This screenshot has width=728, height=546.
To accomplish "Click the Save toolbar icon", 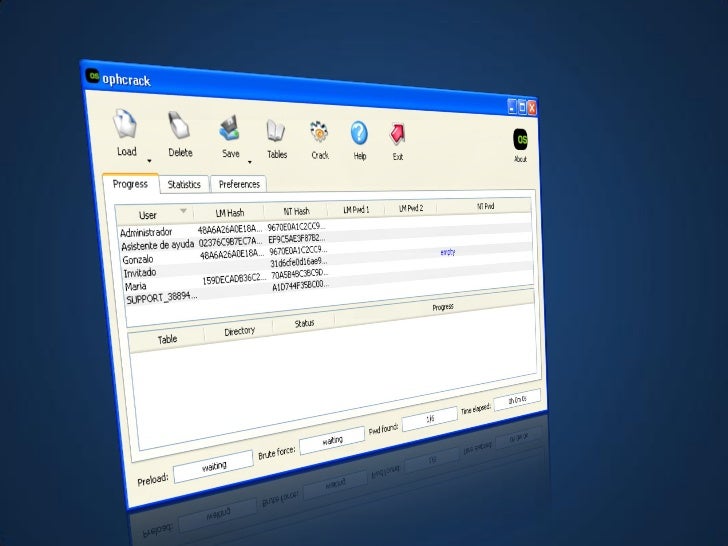I will coord(229,129).
